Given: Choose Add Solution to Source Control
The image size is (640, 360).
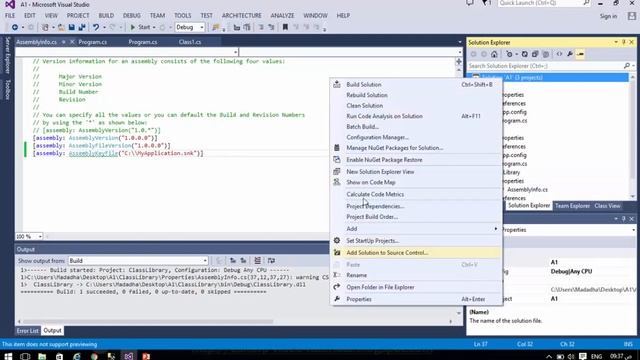Looking at the screenshot, I should (416, 253).
